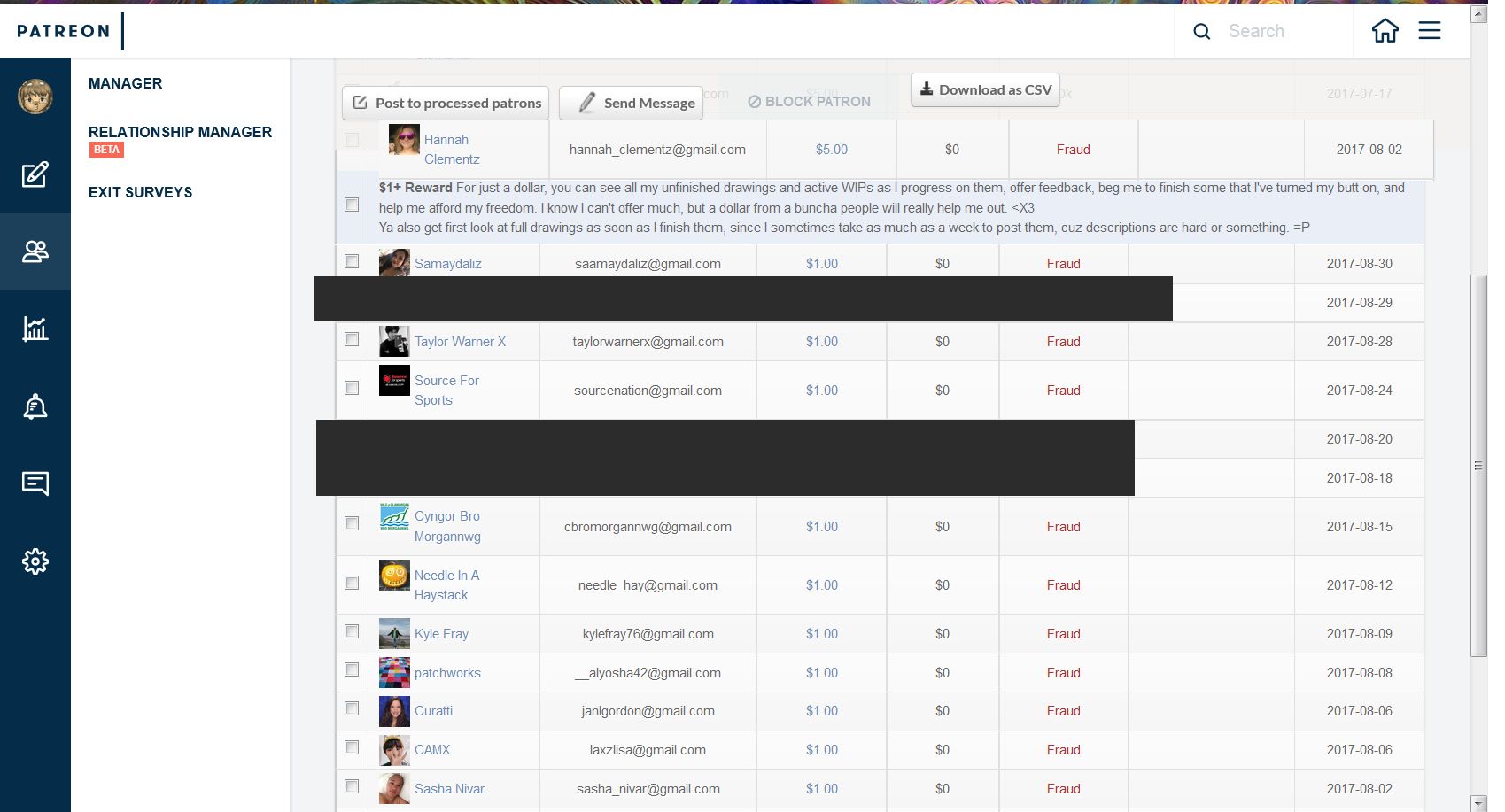Open Needle In A Haystack profile picture

click(394, 575)
